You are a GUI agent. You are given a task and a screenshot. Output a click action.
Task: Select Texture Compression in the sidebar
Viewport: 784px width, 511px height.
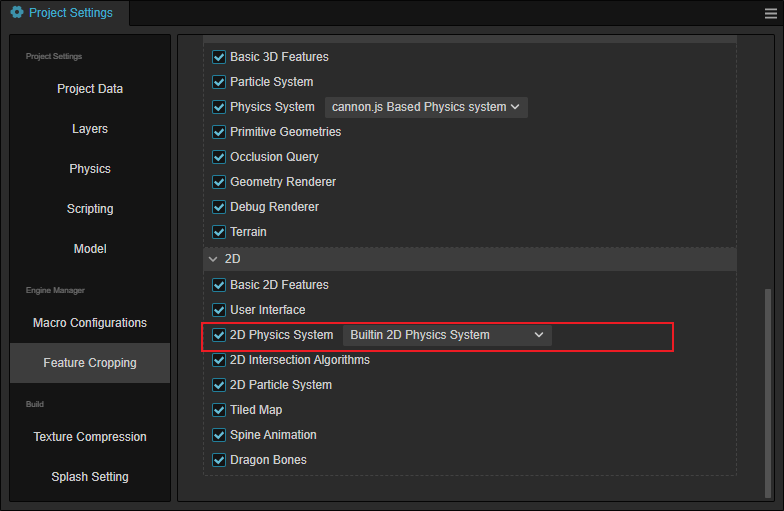click(x=90, y=437)
